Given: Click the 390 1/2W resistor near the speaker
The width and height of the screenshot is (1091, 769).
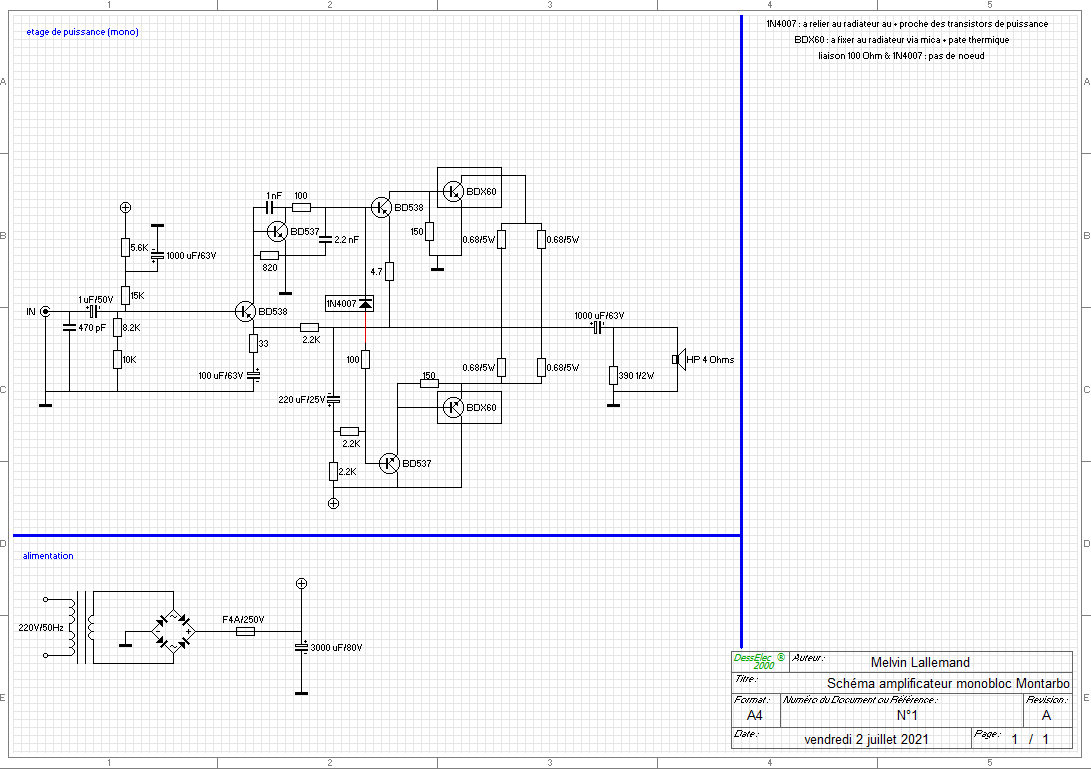Looking at the screenshot, I should (x=613, y=375).
